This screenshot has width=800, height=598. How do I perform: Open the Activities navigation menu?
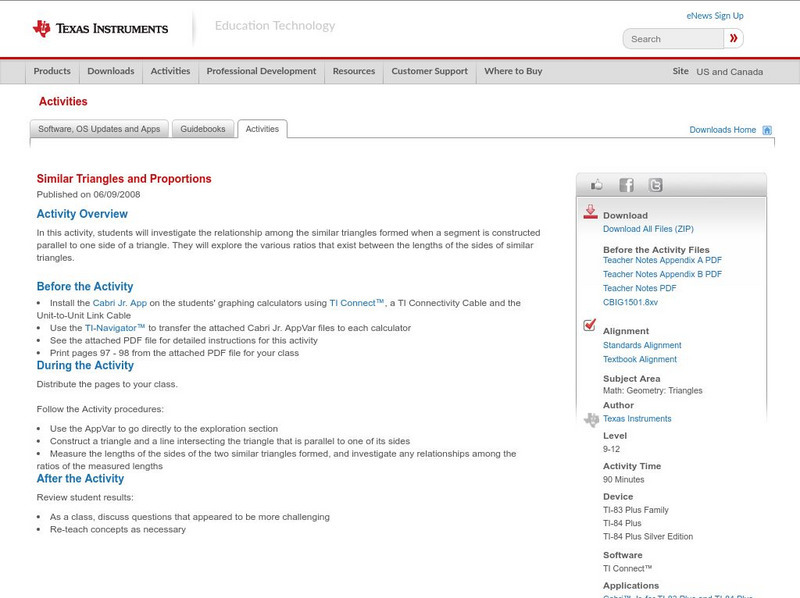click(170, 71)
